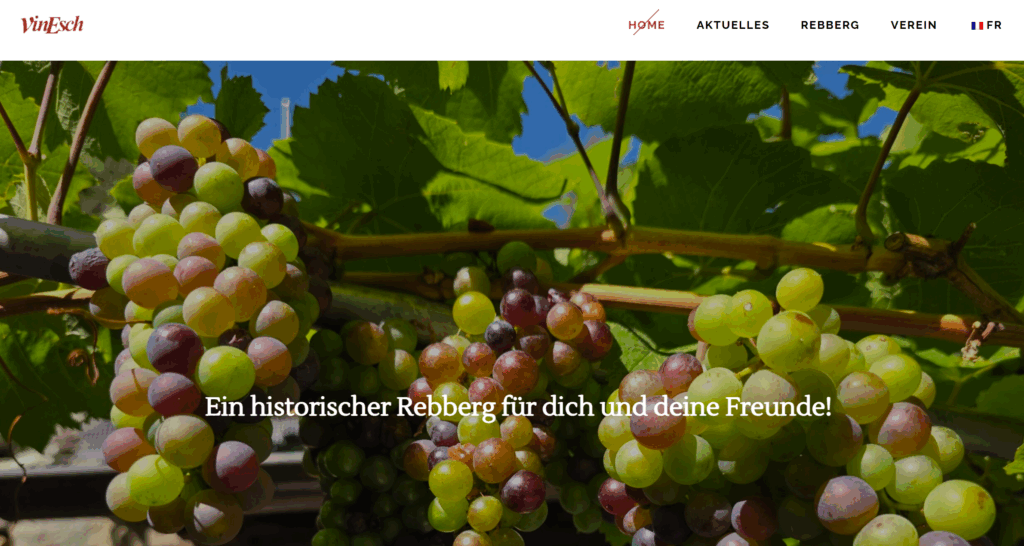Screen dimensions: 1024x546
Task: Click the diagonal slash over the HOME label
Action: click(x=646, y=22)
